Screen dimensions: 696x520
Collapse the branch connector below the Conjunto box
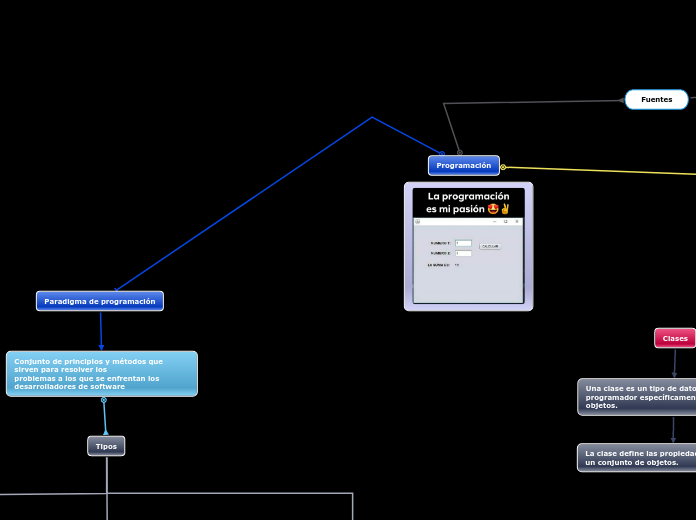(103, 400)
